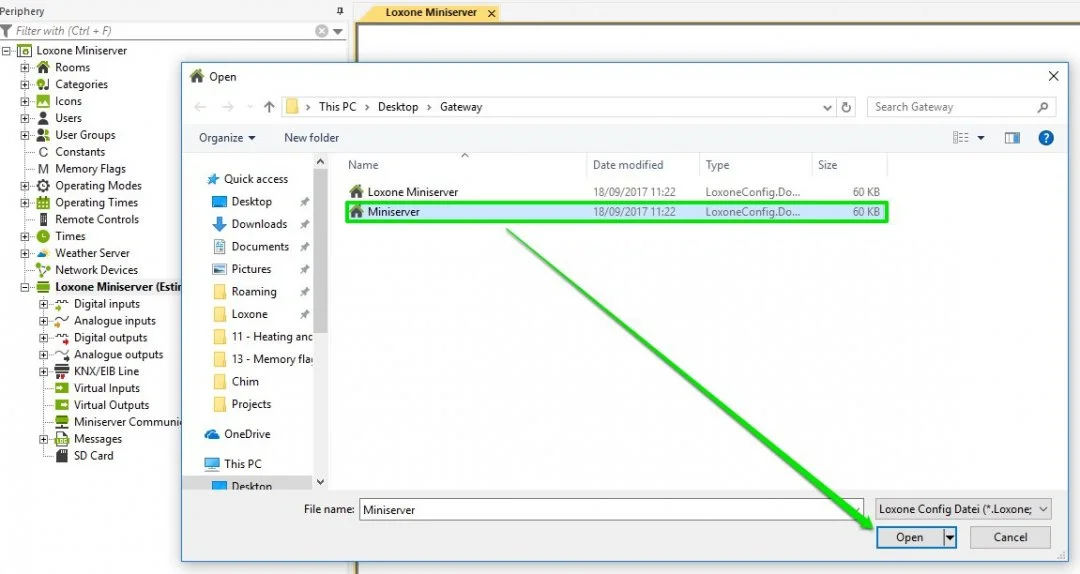Click the New folder button

click(311, 138)
